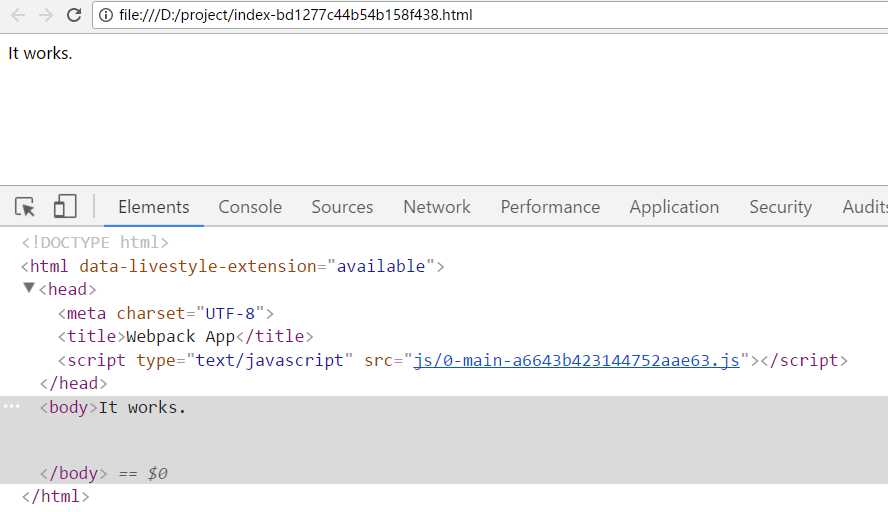This screenshot has height=512, width=888.
Task: Open the js/0-main script source link
Action: [x=576, y=361]
